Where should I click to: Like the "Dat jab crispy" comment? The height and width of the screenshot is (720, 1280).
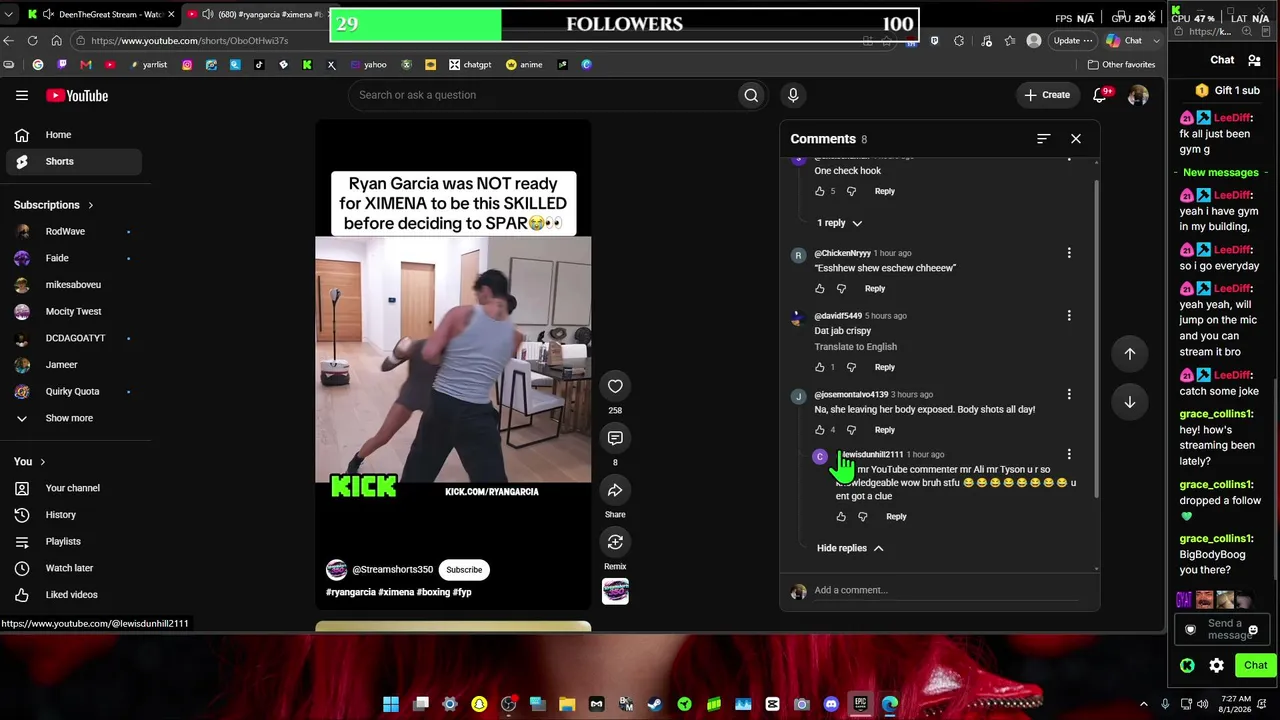click(x=820, y=367)
